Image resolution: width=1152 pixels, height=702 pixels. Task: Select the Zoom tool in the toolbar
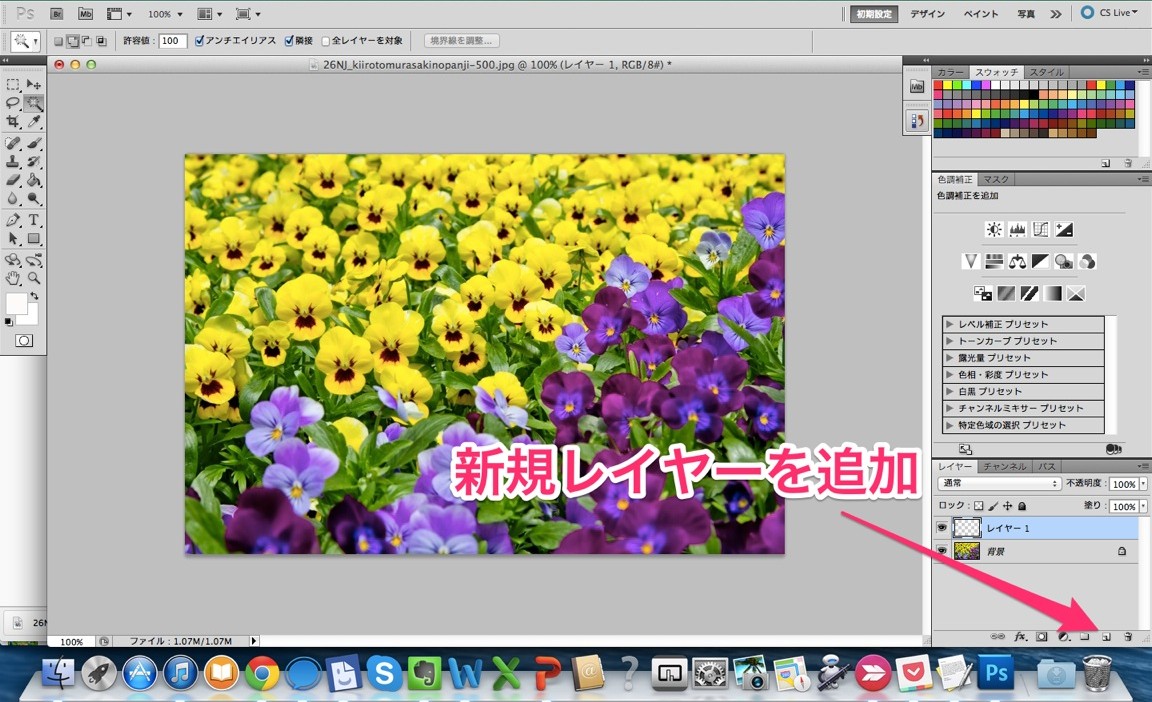pyautogui.click(x=33, y=278)
